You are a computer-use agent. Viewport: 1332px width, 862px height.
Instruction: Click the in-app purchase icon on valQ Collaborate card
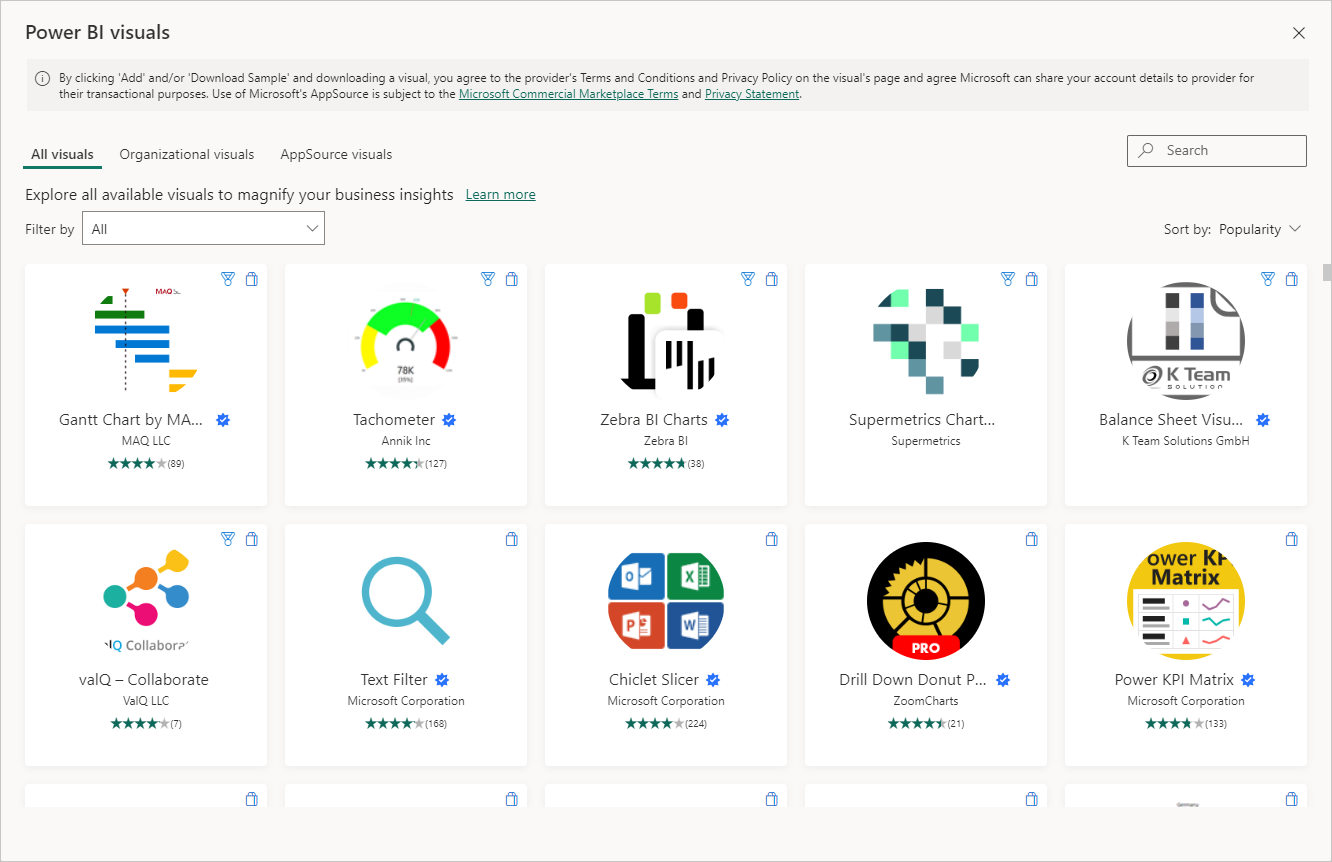[x=228, y=539]
